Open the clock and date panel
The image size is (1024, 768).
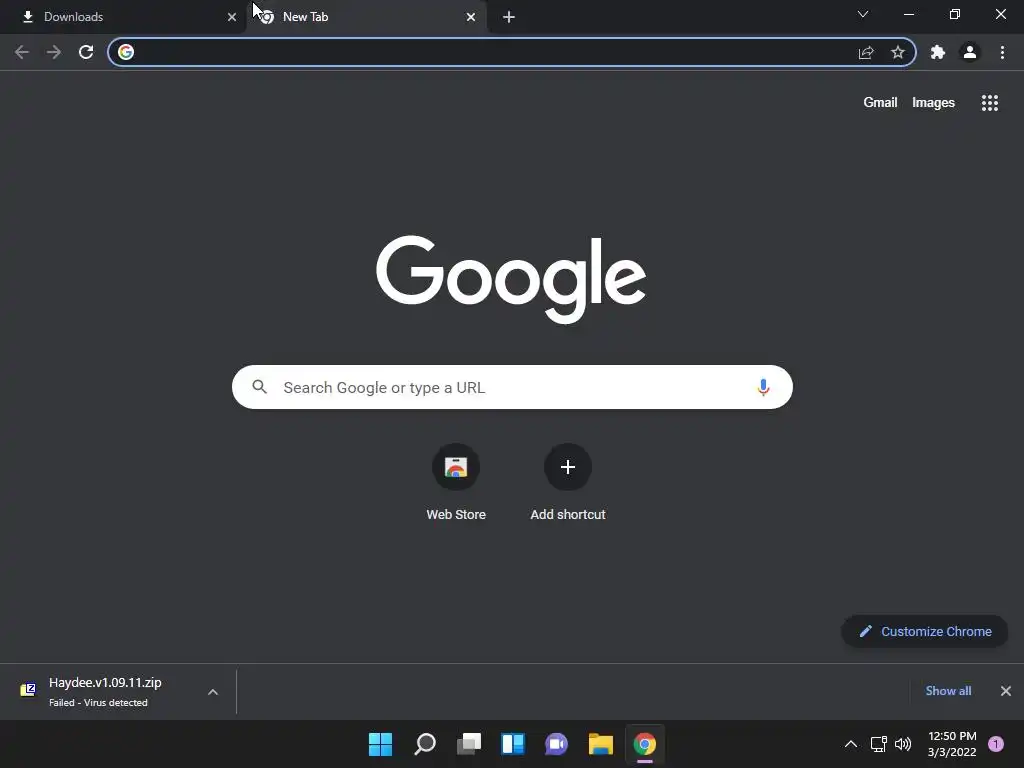952,744
